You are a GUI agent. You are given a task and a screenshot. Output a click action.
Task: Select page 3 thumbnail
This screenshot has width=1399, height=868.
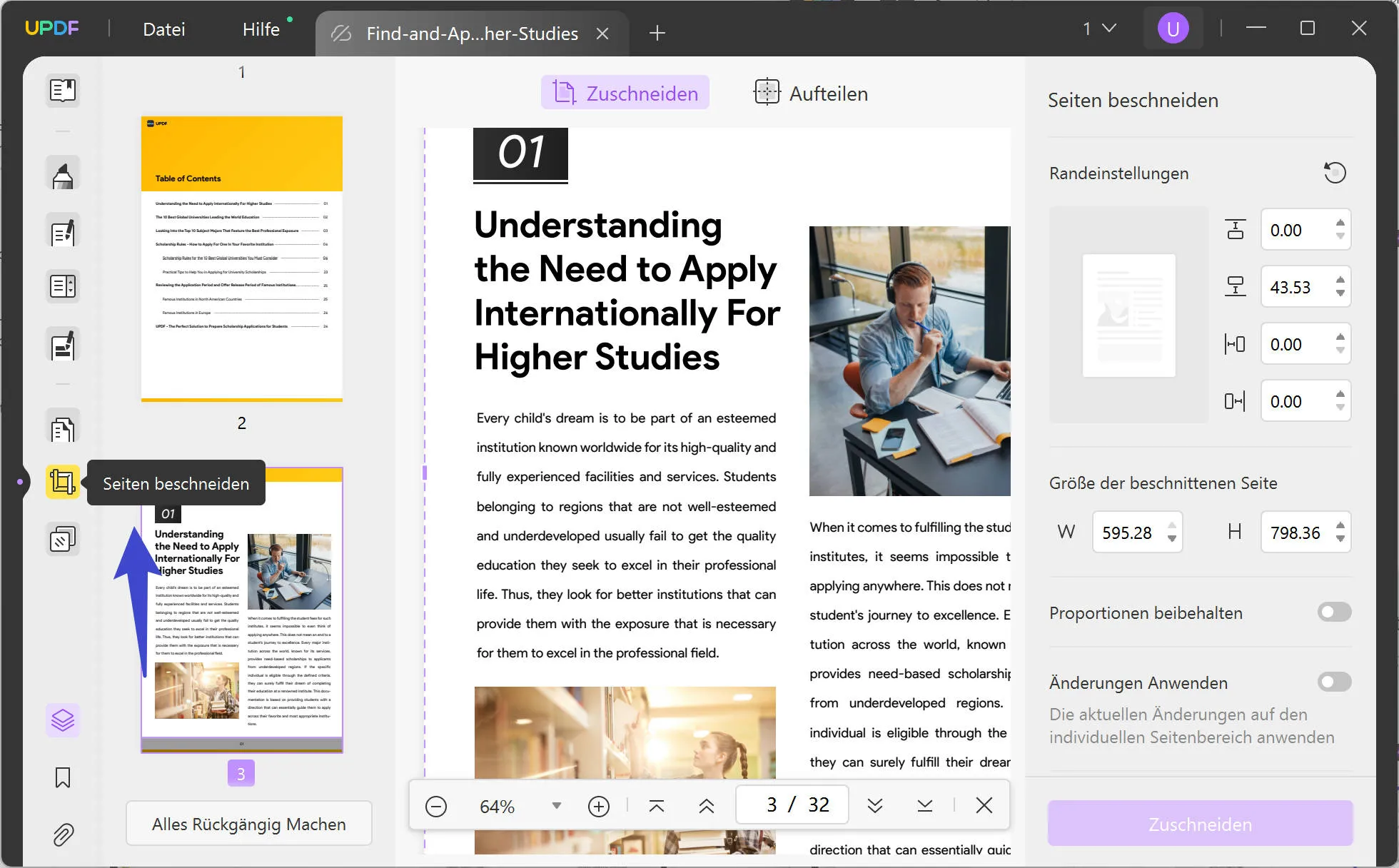242,610
